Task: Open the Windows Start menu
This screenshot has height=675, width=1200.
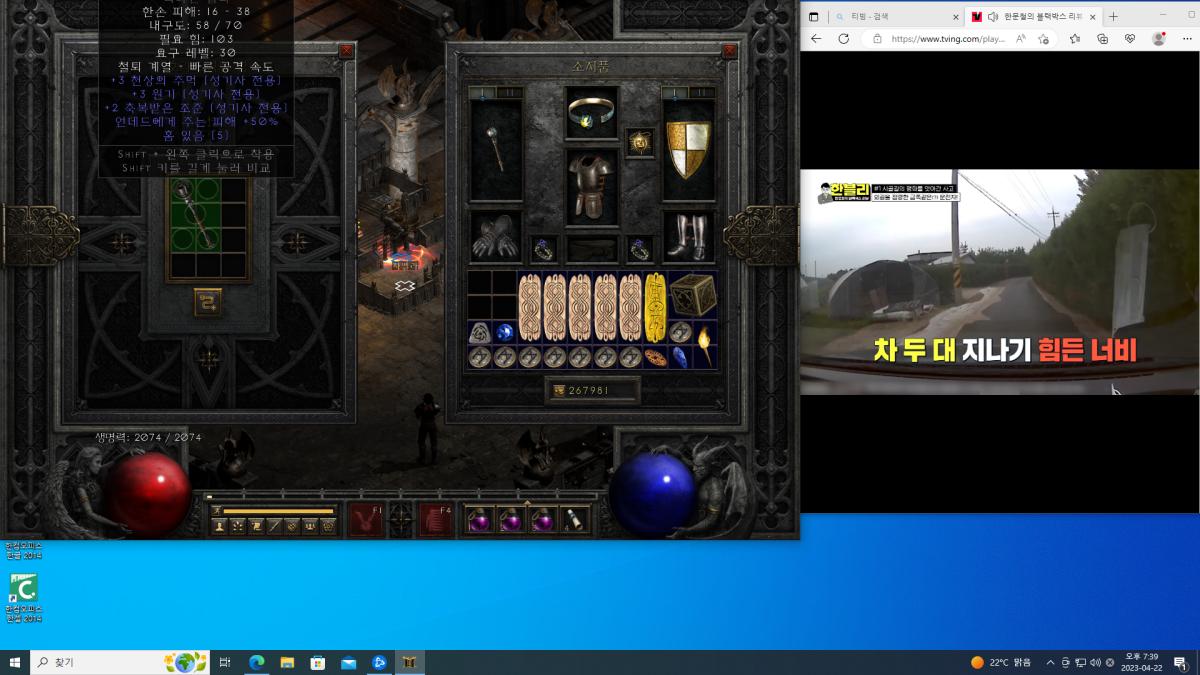Action: [15, 662]
